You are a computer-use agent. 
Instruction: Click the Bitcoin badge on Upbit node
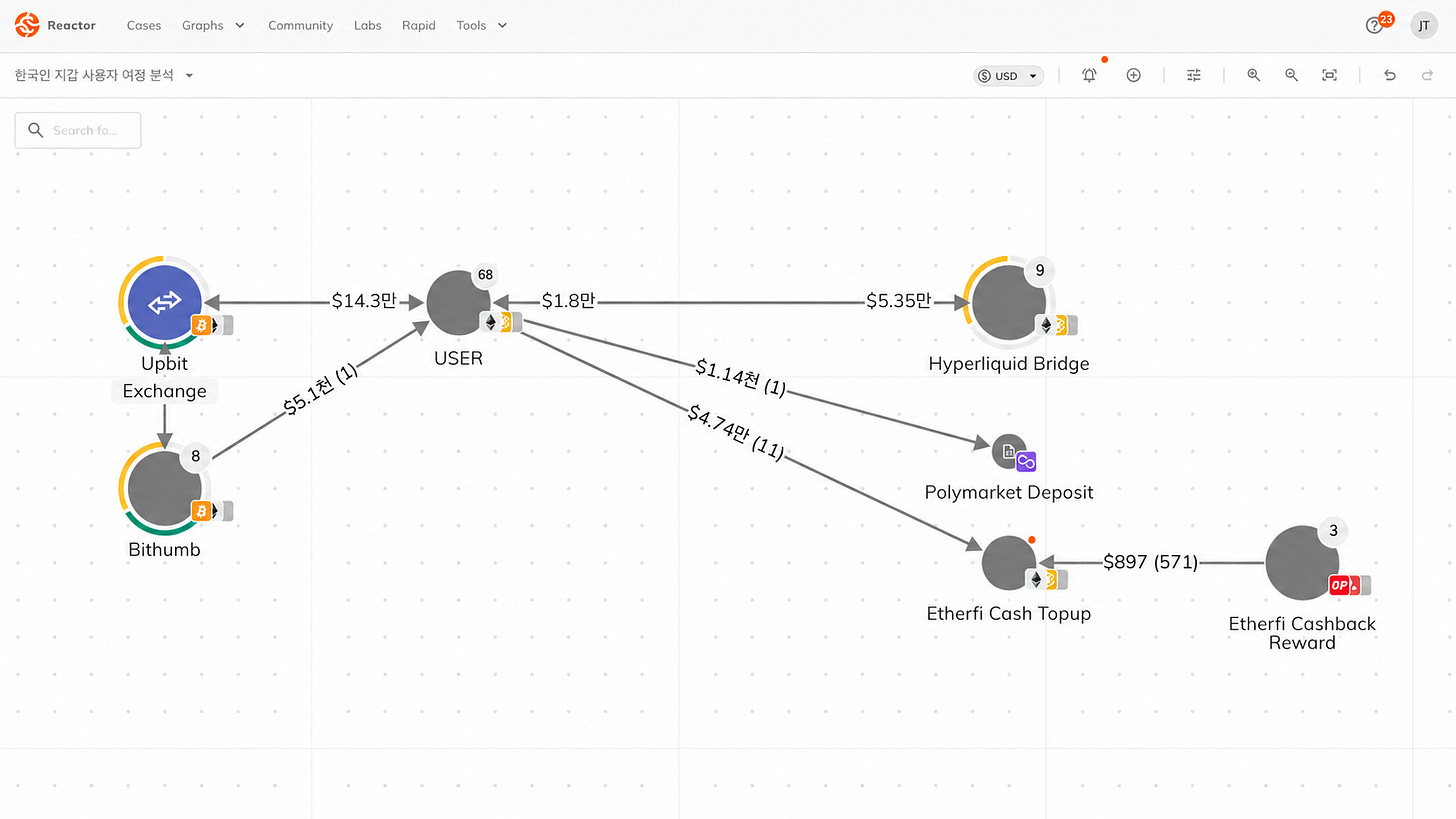coord(202,325)
